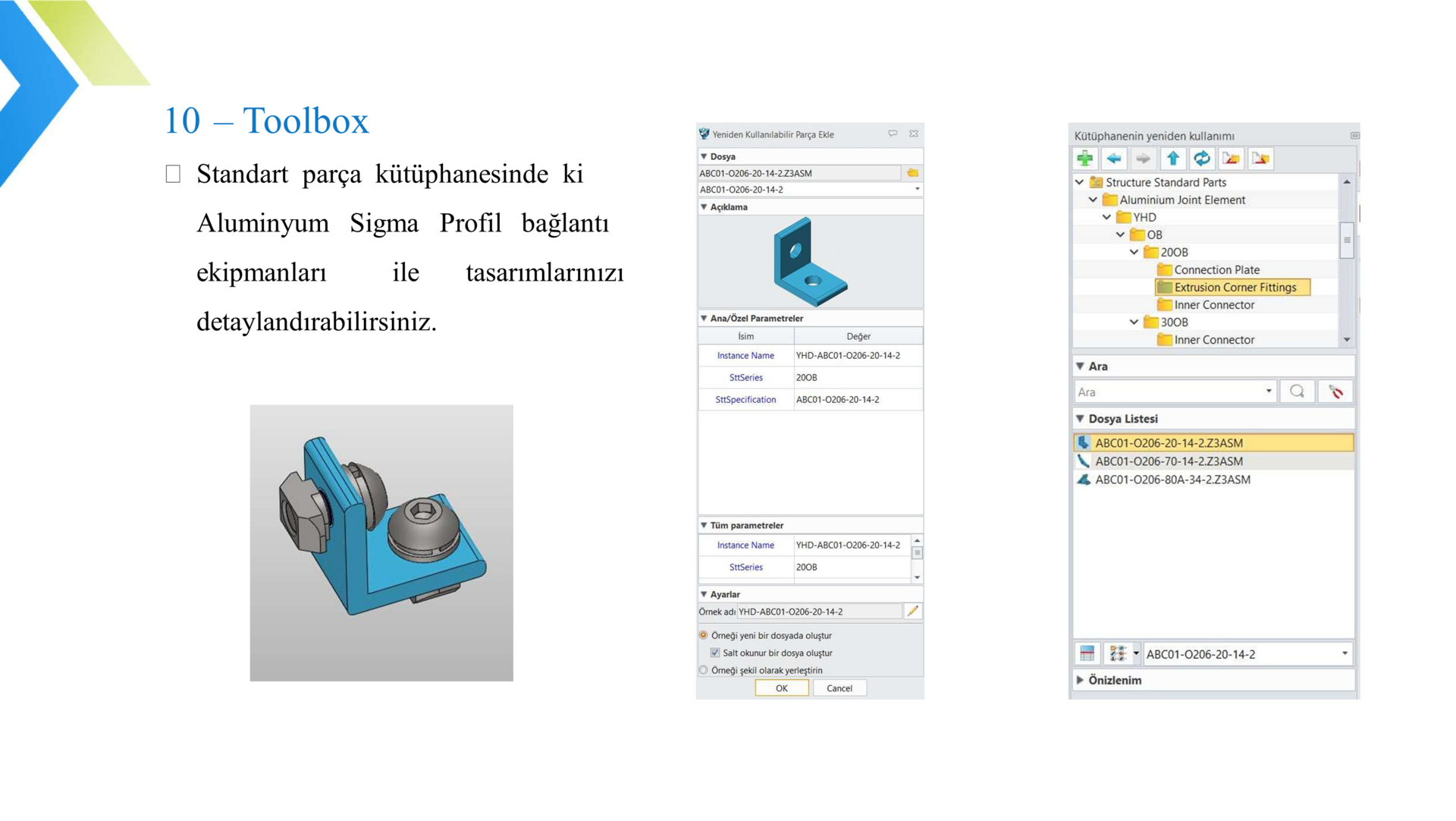Viewport: 1456px width, 821px height.
Task: Click the search magnifier icon
Action: pyautogui.click(x=1297, y=392)
